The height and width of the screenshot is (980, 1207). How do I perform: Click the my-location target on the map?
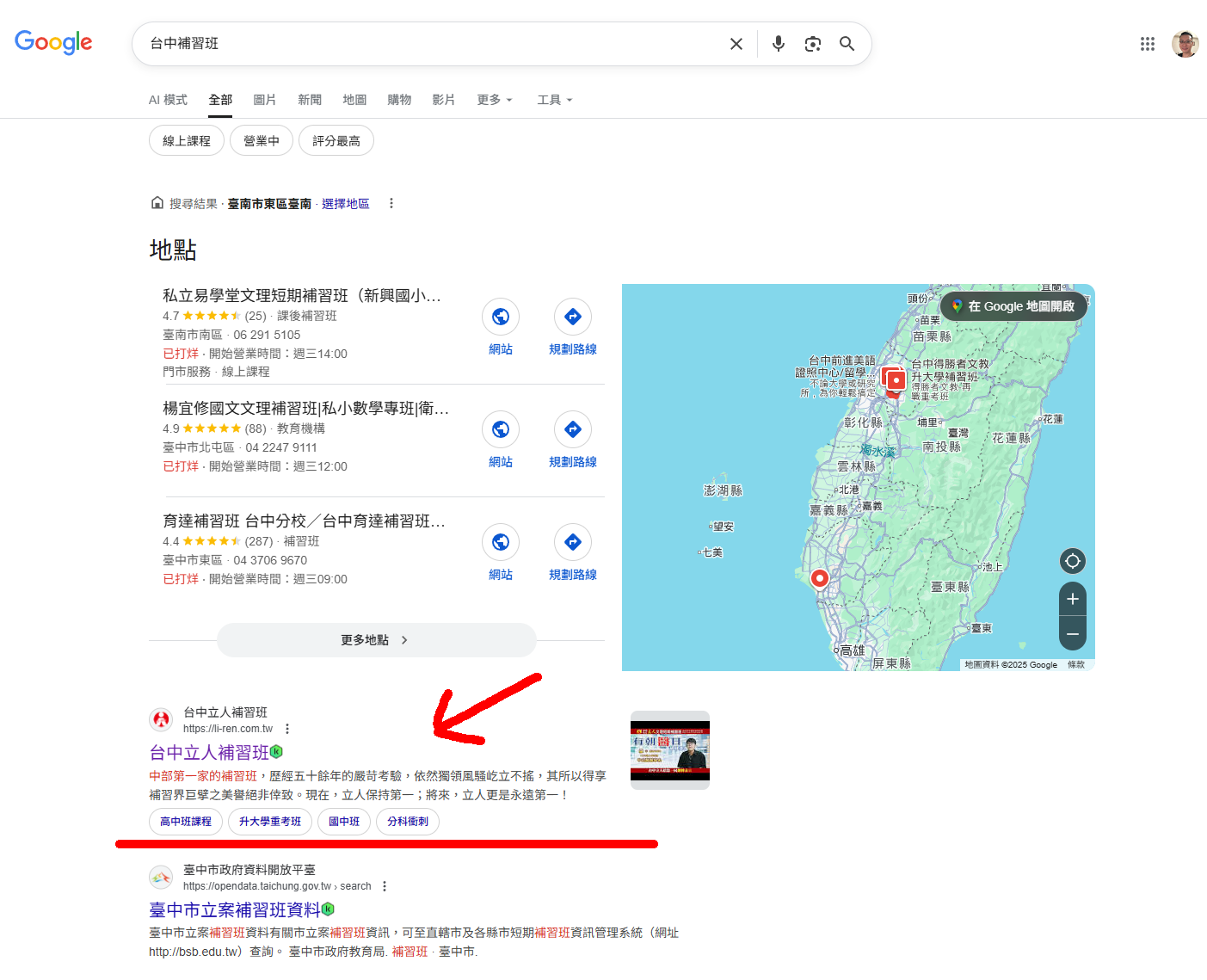[x=1072, y=561]
